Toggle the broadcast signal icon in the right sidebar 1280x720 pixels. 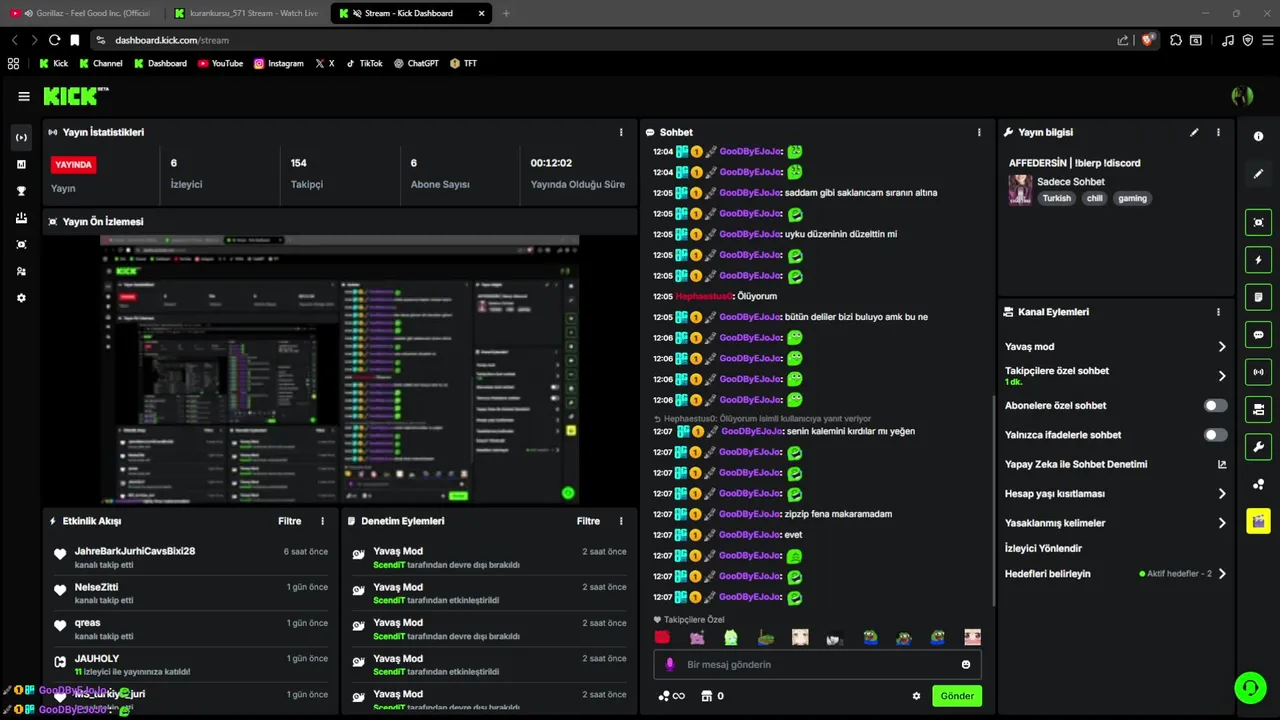coord(1258,372)
